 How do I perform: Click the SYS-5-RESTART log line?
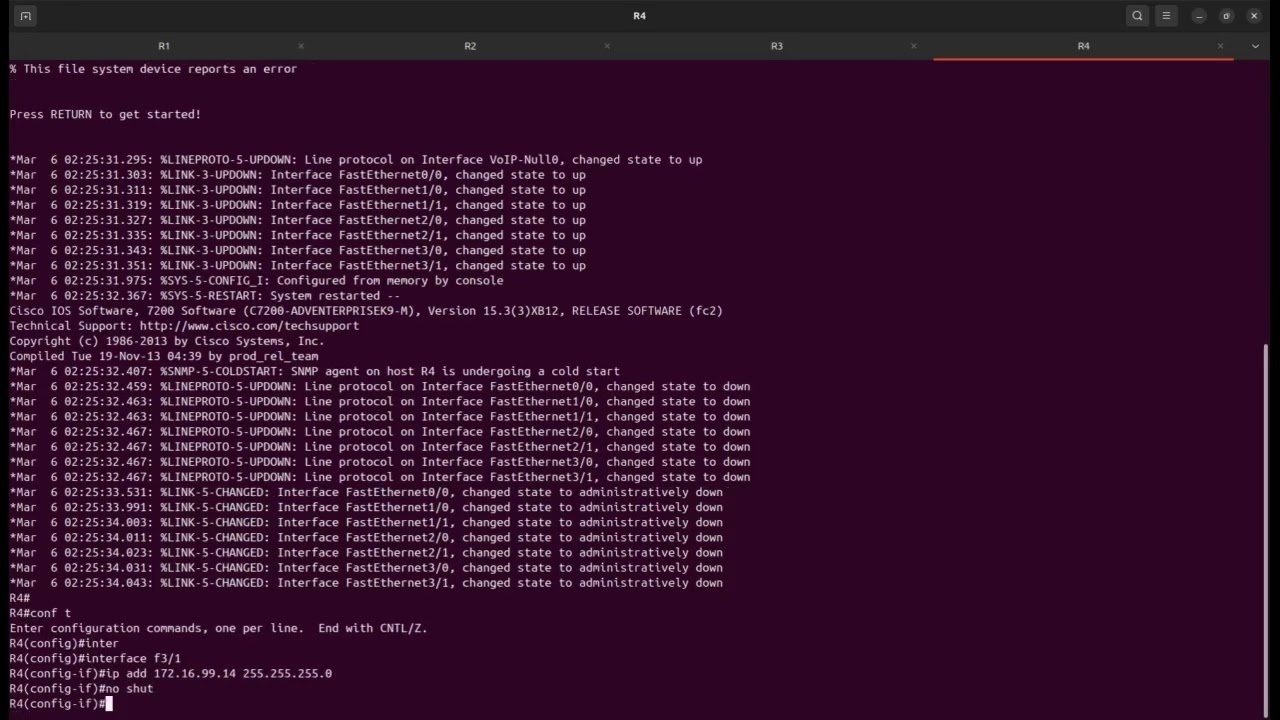tap(204, 296)
